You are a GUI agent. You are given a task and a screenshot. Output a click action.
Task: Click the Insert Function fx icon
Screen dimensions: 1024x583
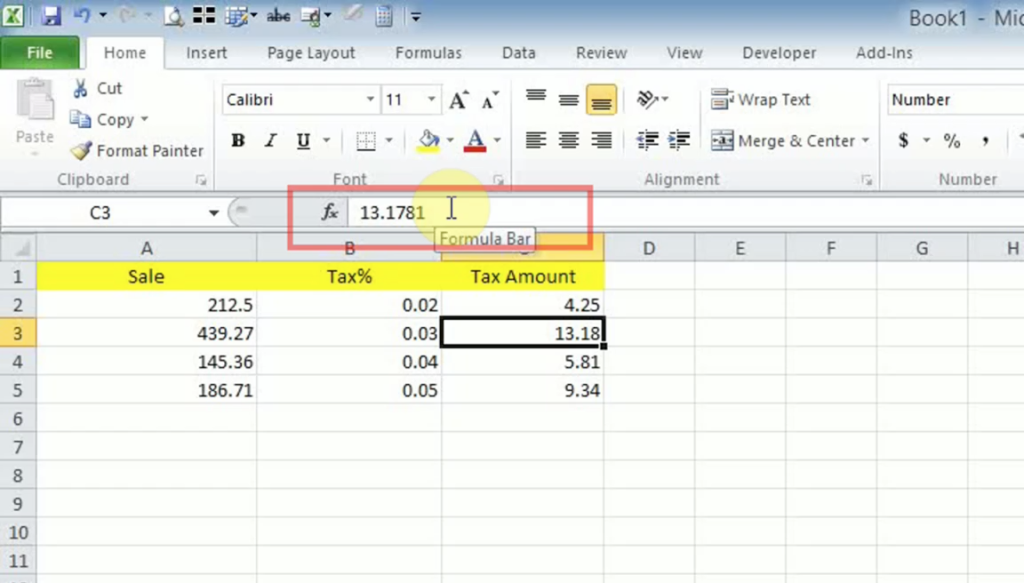329,212
